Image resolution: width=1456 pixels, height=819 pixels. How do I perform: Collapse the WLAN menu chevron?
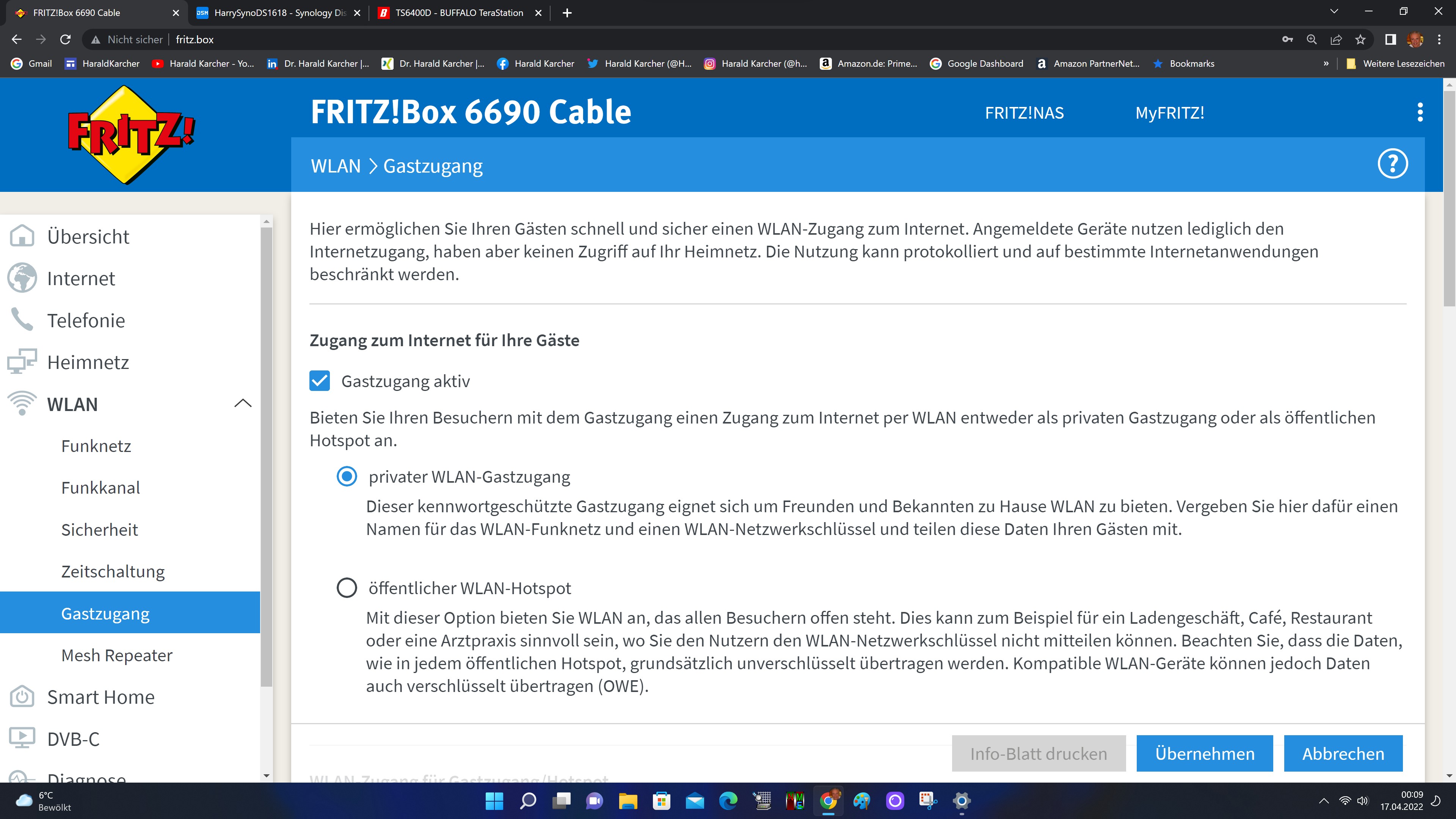pyautogui.click(x=243, y=403)
